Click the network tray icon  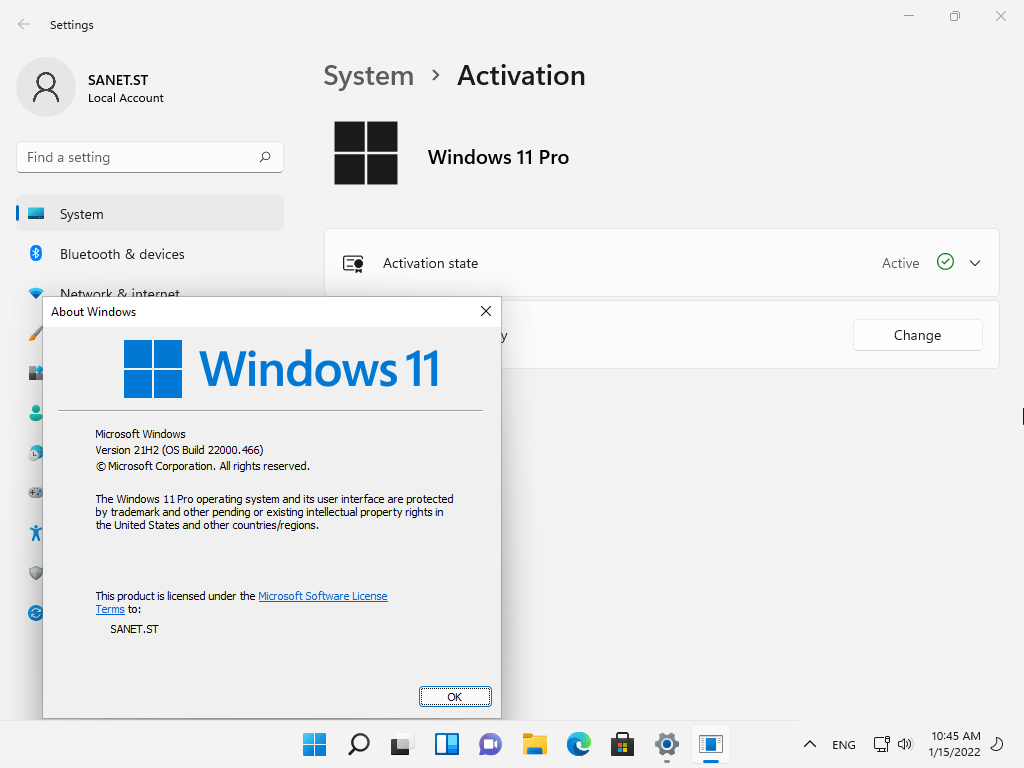882,744
